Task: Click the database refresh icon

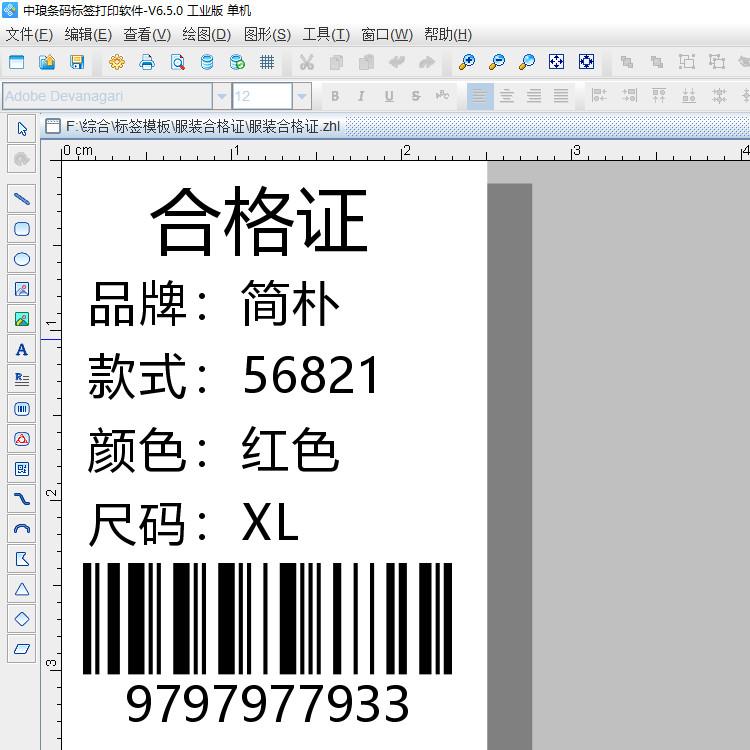Action: click(237, 62)
